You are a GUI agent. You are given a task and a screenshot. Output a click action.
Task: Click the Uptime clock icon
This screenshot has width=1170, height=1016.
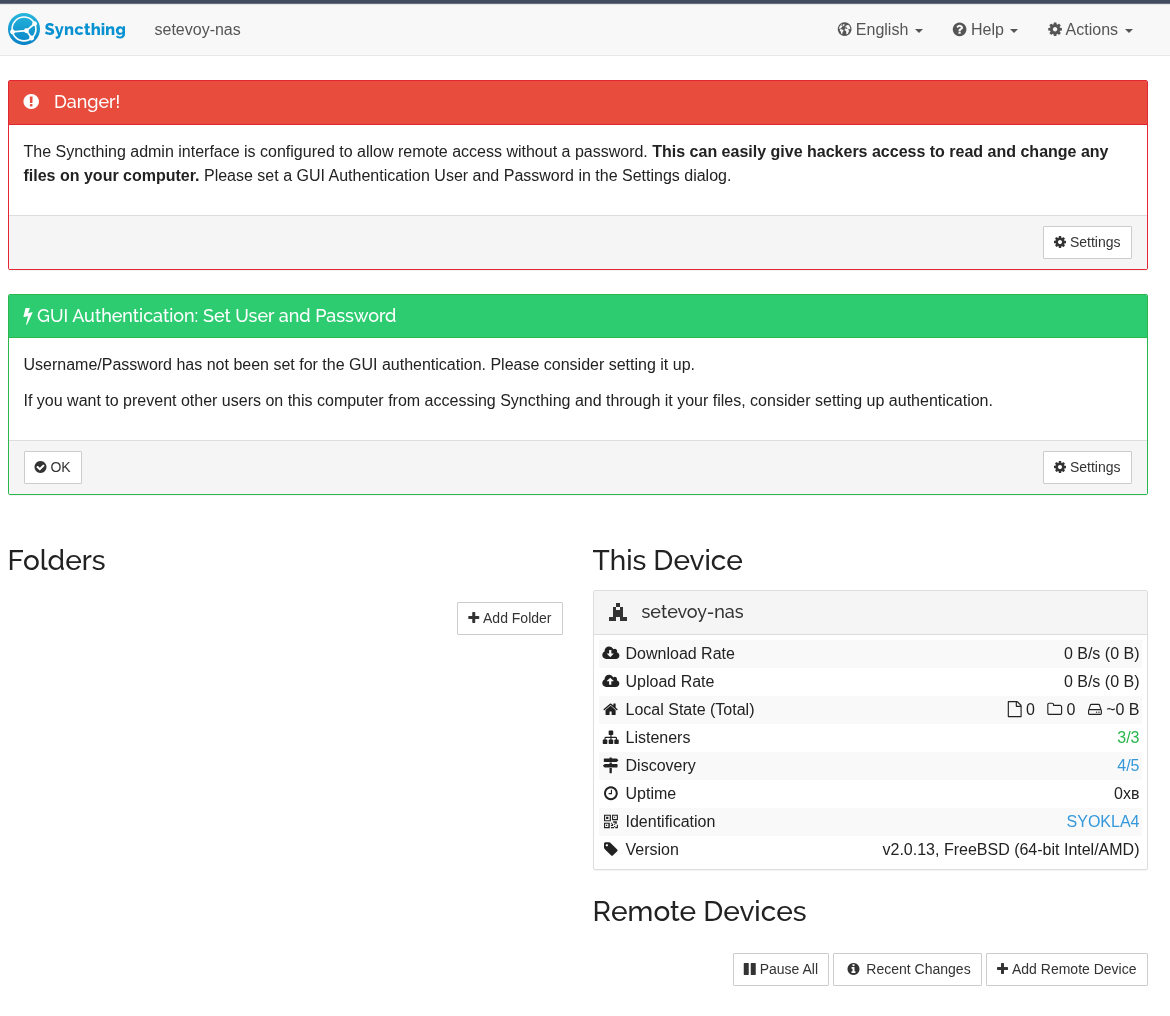(x=611, y=794)
